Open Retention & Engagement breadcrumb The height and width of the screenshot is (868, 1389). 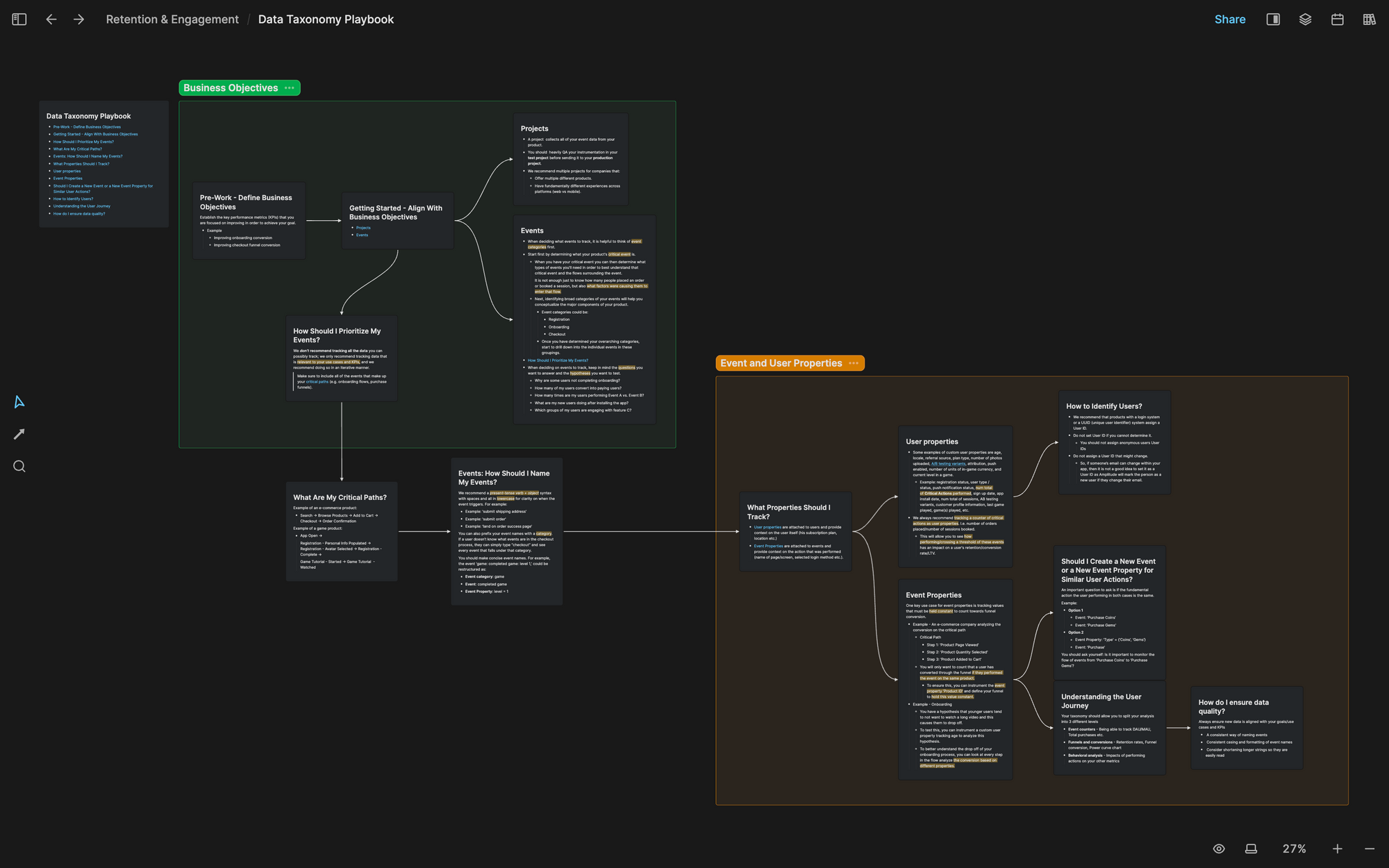click(x=172, y=19)
